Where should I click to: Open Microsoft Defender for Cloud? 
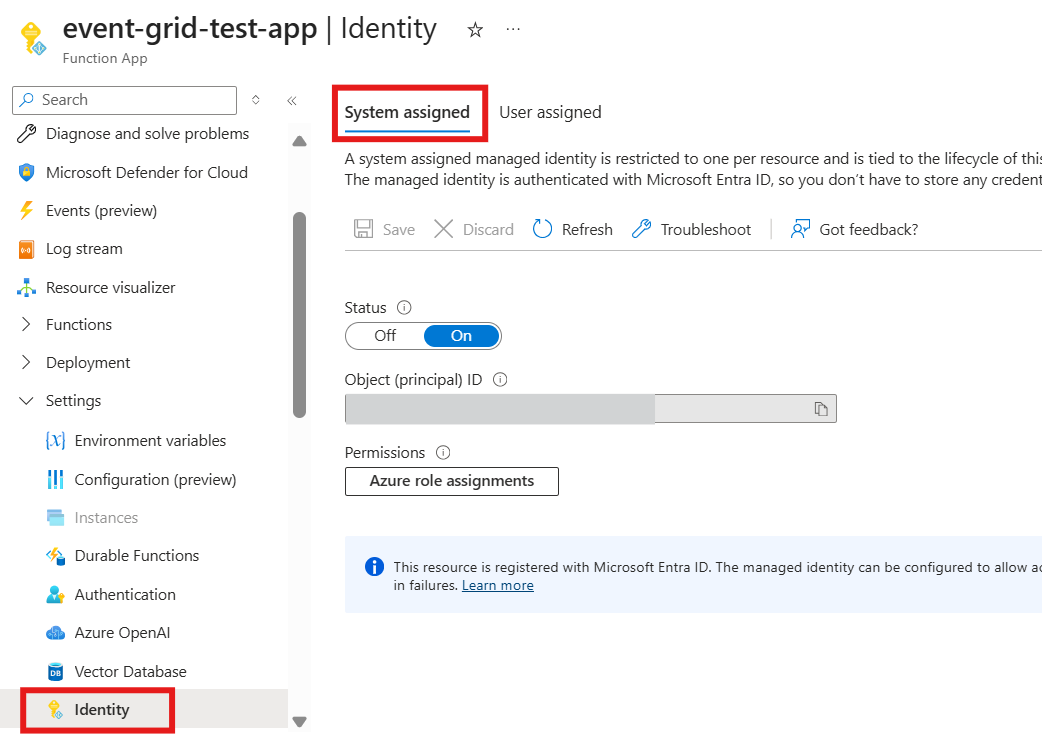click(x=146, y=172)
